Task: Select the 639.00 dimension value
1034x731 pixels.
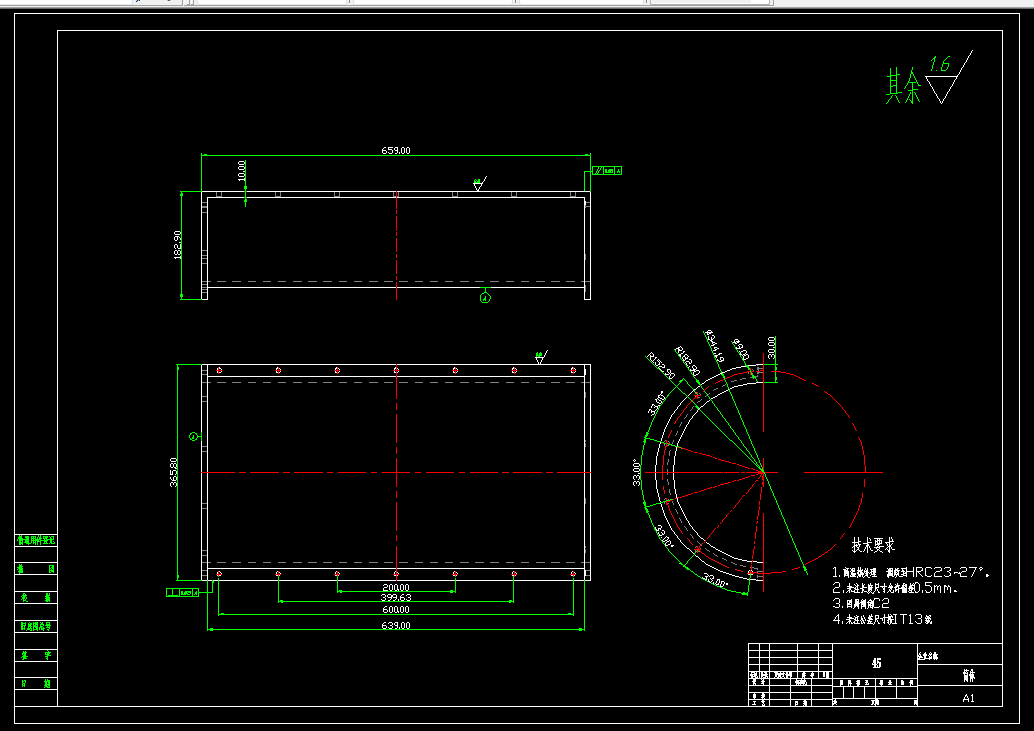Action: click(396, 625)
